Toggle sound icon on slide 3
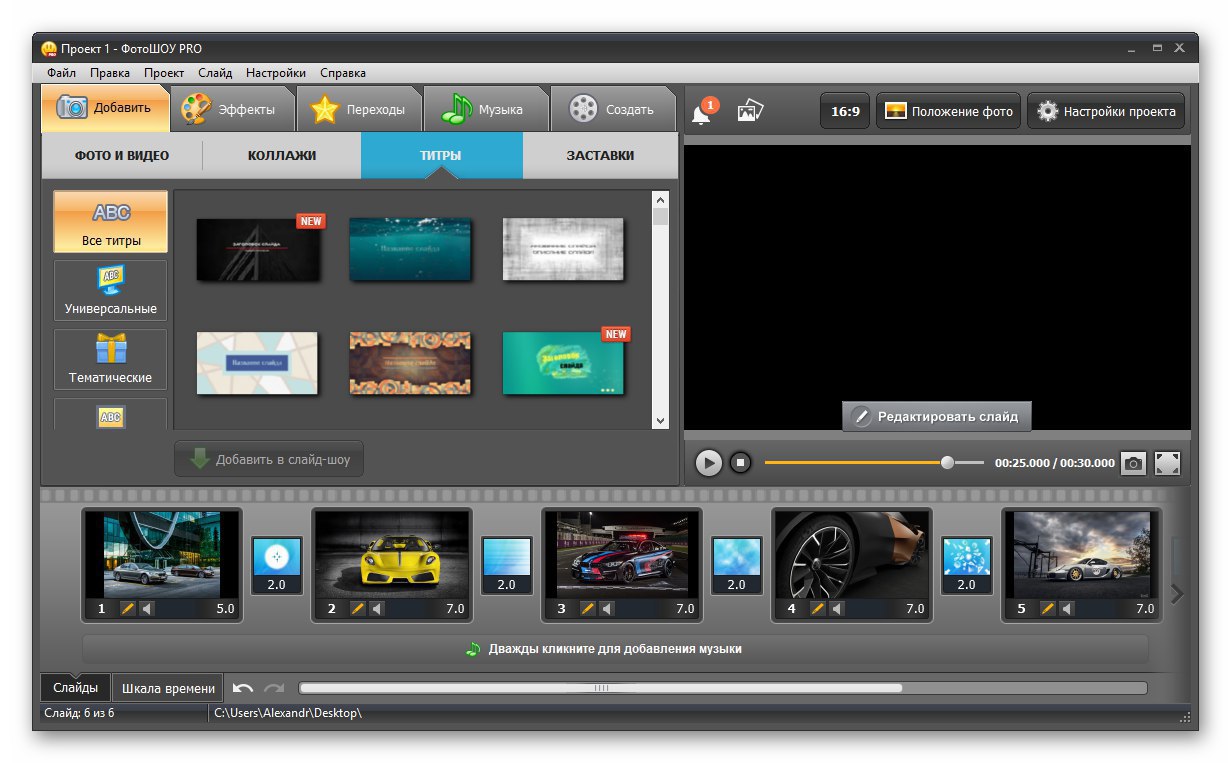The width and height of the screenshot is (1231, 763). (607, 608)
